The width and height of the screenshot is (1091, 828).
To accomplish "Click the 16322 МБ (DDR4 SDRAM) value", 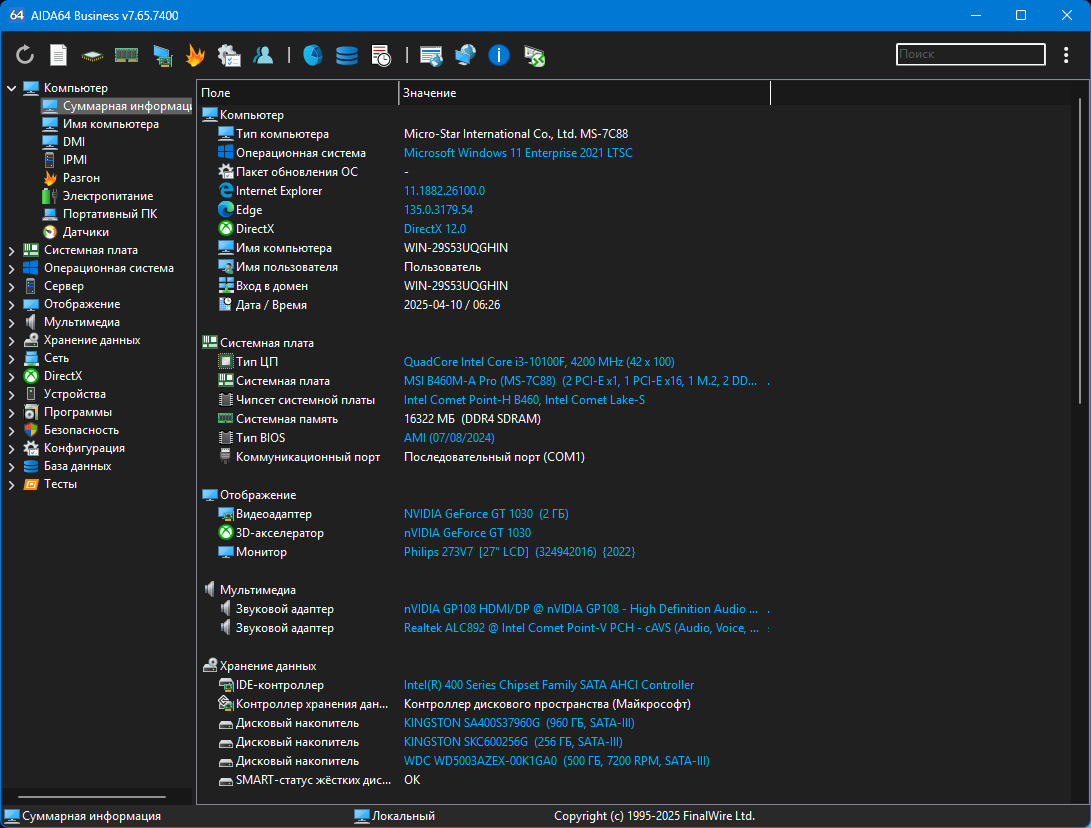I will (472, 419).
